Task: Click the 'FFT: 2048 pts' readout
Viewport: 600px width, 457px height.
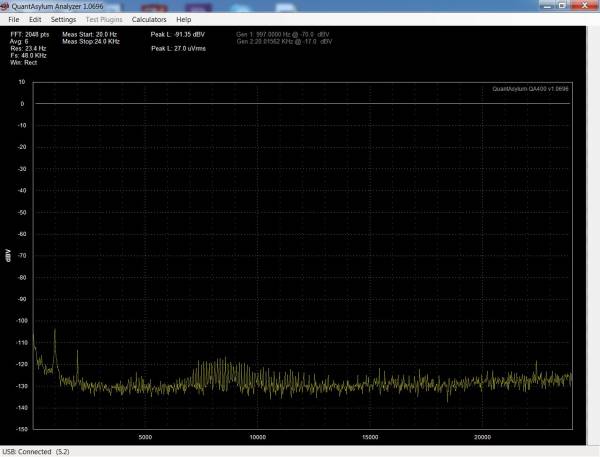Action: tap(30, 34)
